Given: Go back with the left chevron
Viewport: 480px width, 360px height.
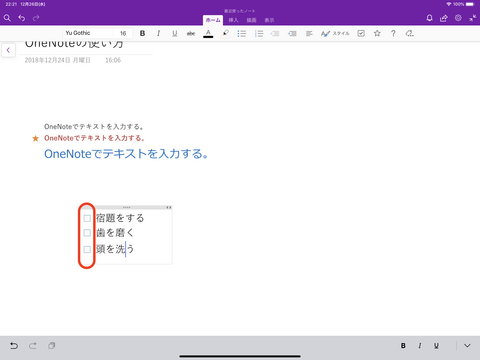Looking at the screenshot, I should 8,50.
